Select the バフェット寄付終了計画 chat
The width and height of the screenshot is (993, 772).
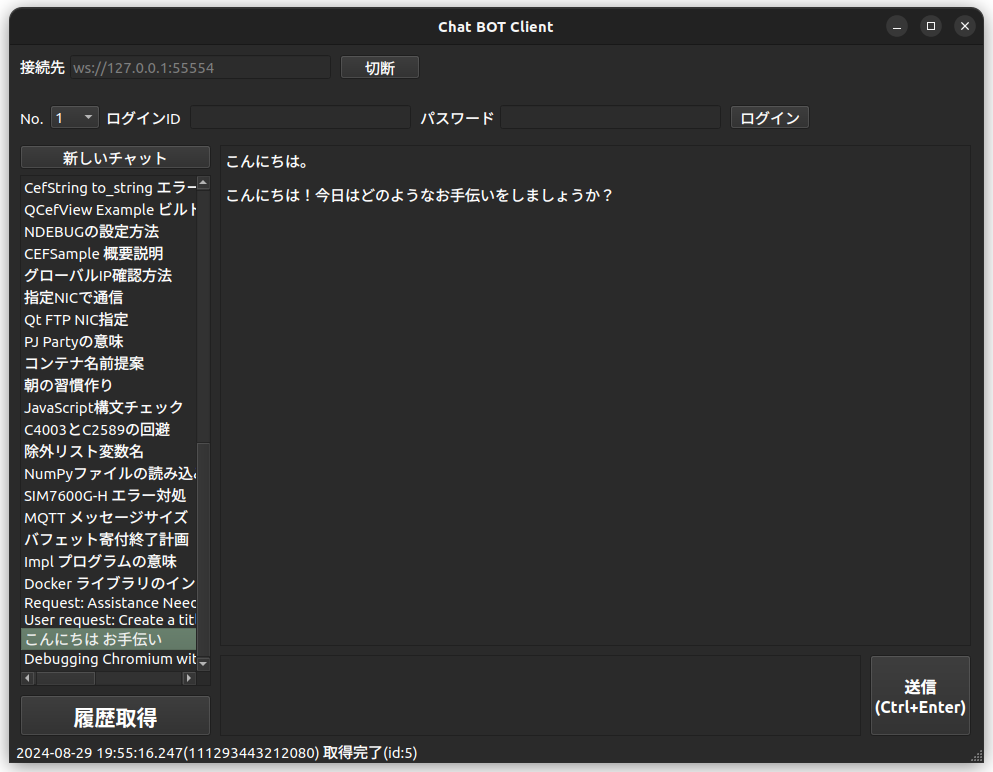tap(106, 539)
